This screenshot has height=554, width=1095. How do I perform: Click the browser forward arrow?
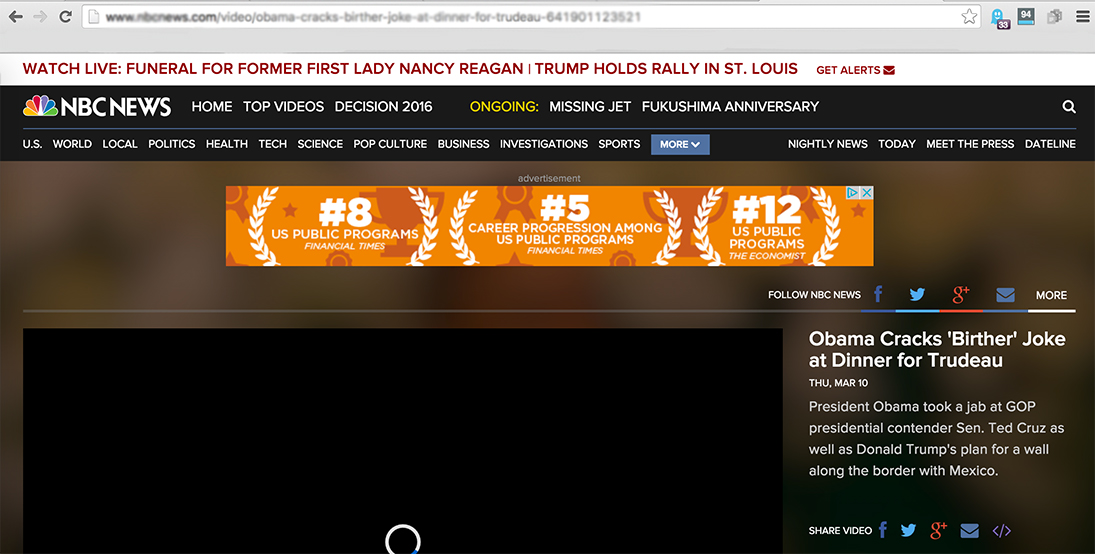pos(40,17)
